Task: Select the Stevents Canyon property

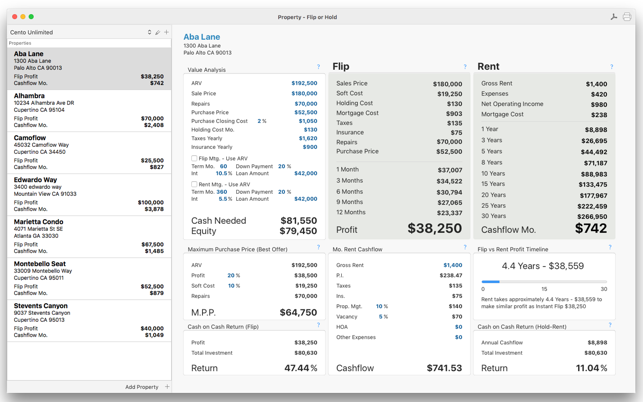Action: (89, 321)
